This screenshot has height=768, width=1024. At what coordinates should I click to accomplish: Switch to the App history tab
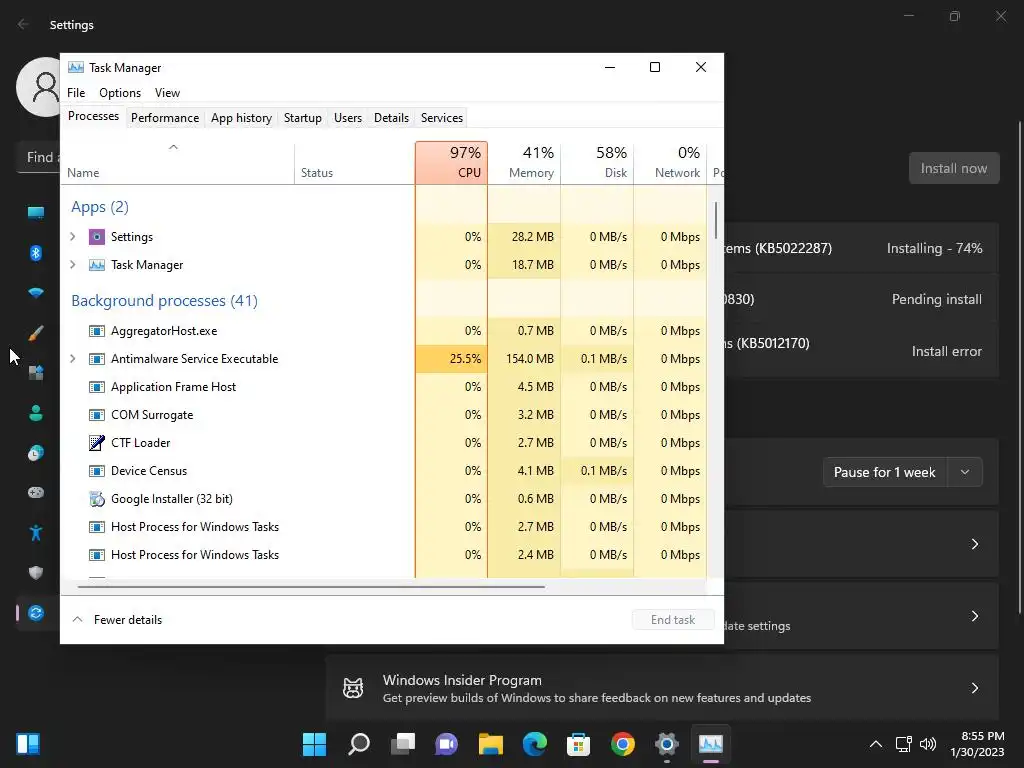coord(241,118)
